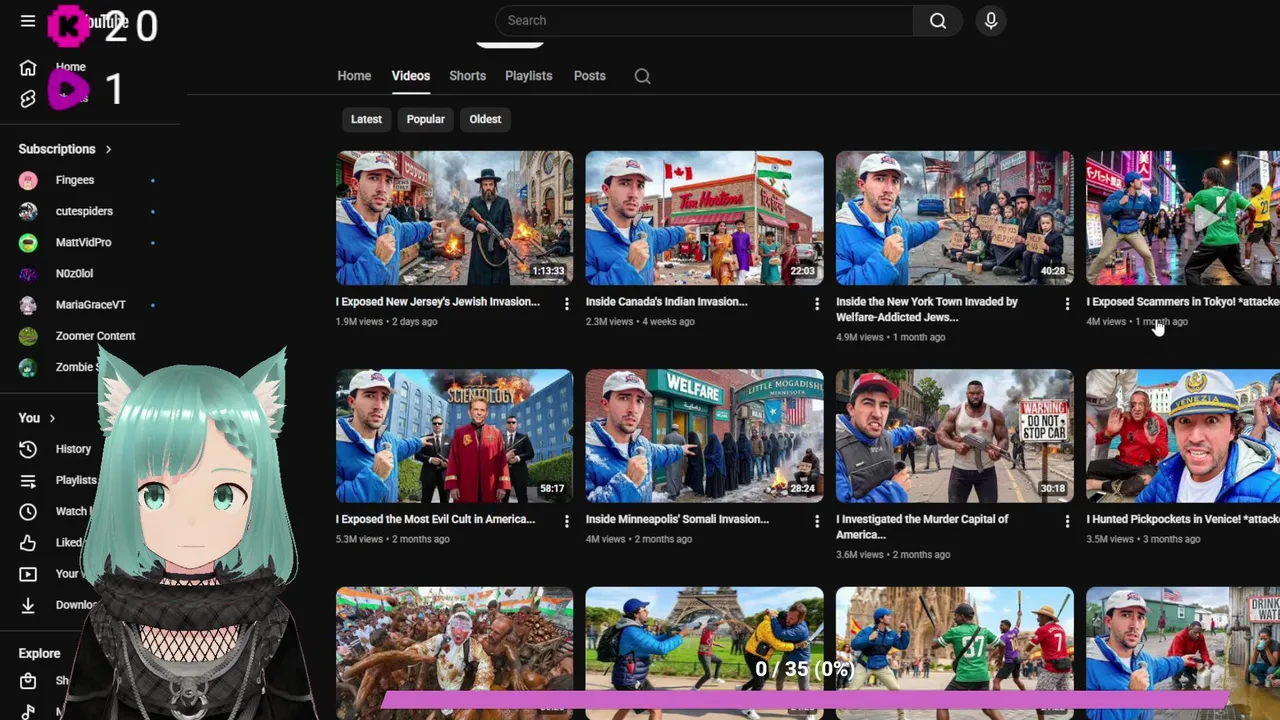1280x720 pixels.
Task: Sort videos by Latest chip
Action: pyautogui.click(x=366, y=119)
